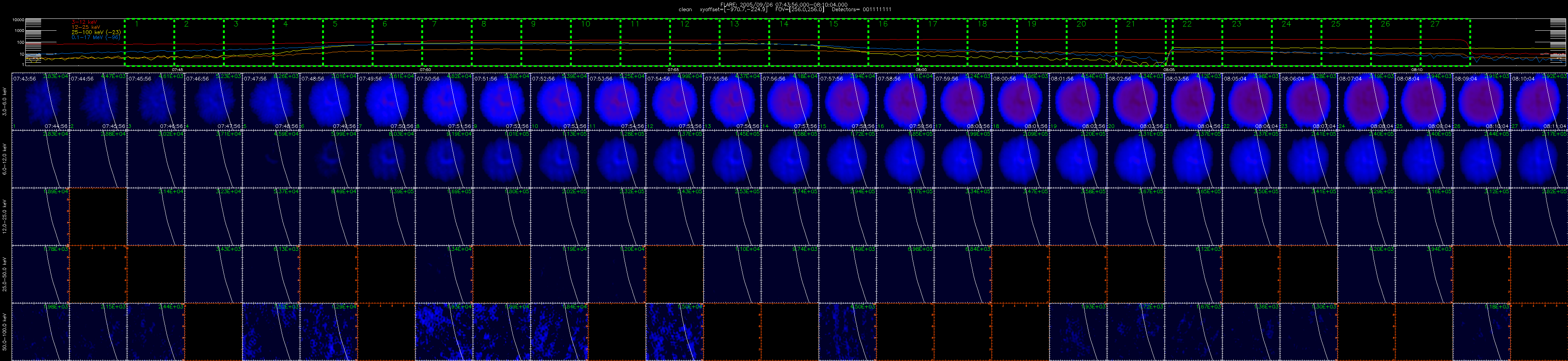The width and height of the screenshot is (1568, 361).
Task: Click the red 3-12 keV legend entry
Action: click(84, 22)
